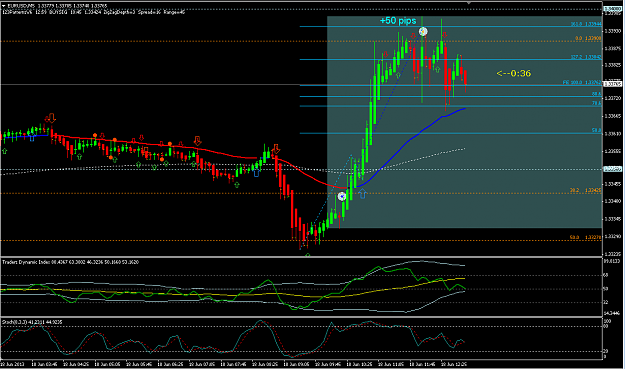Select the small red arrow left of the peak circle

413,36
